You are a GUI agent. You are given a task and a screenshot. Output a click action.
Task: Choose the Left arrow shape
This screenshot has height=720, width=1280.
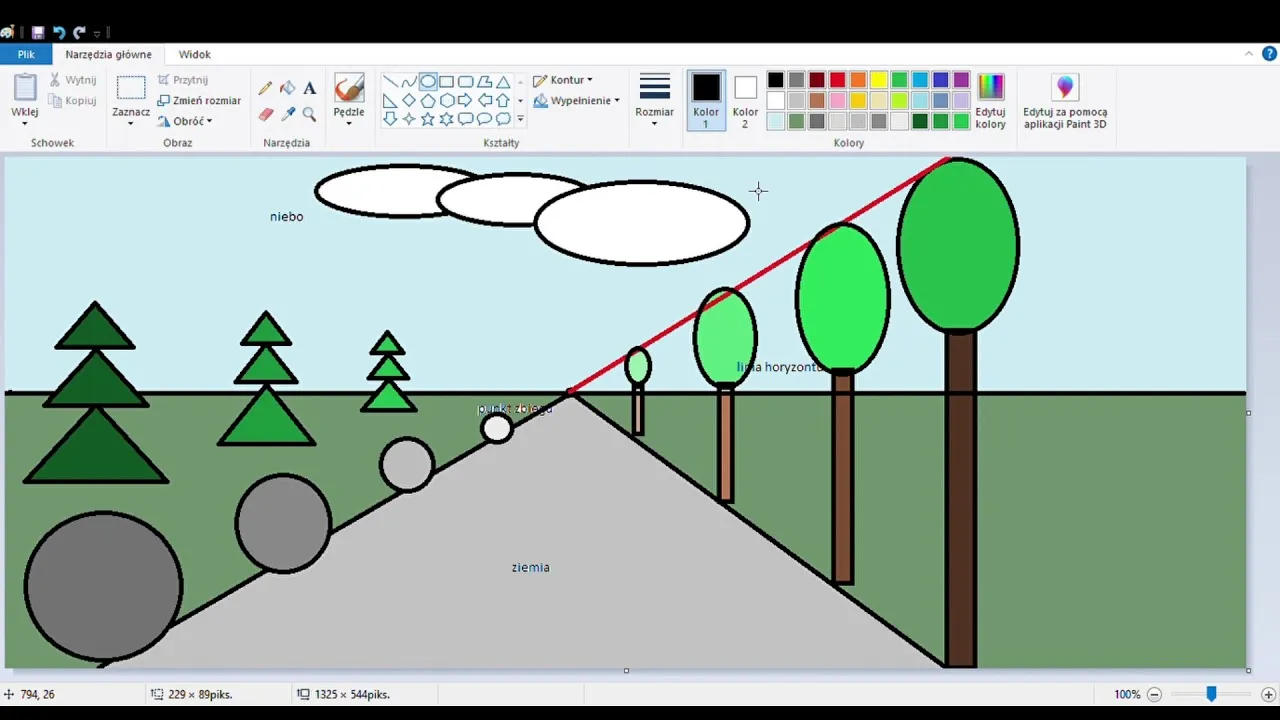point(485,100)
